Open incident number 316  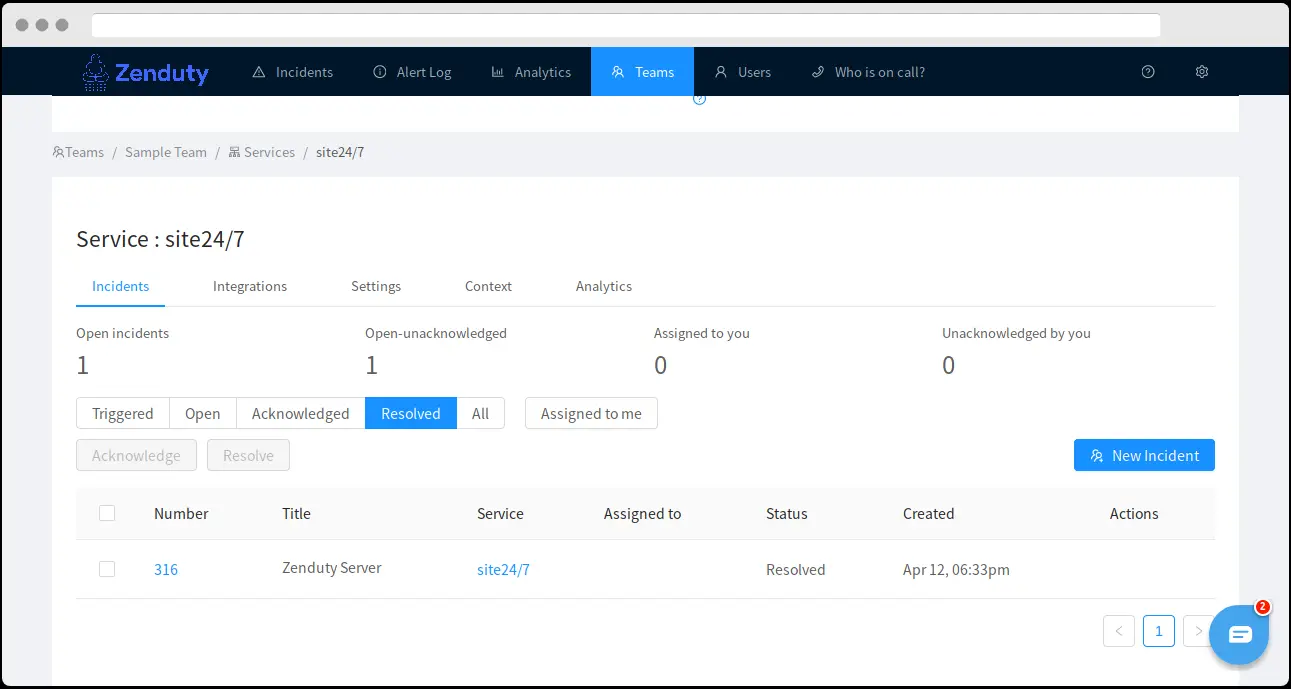coord(166,569)
